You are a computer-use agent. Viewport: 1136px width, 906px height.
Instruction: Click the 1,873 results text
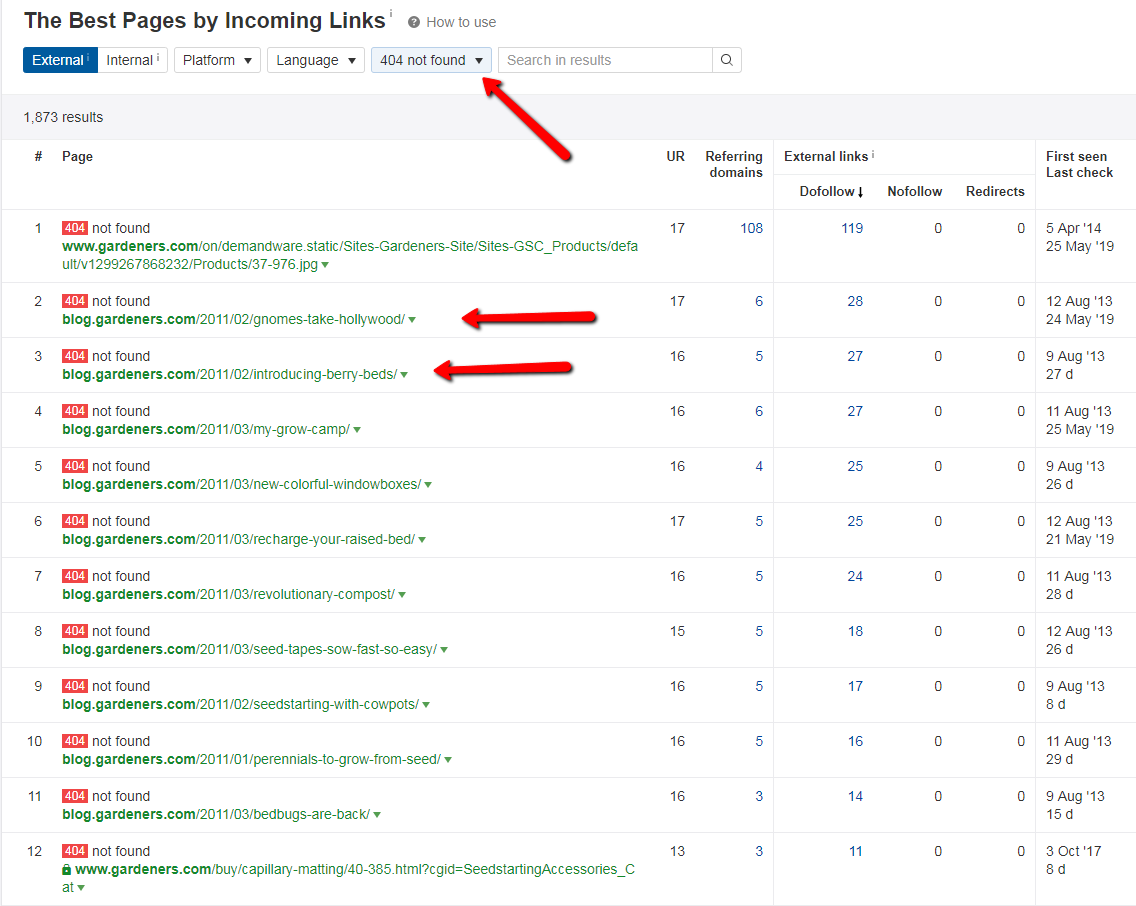63,117
